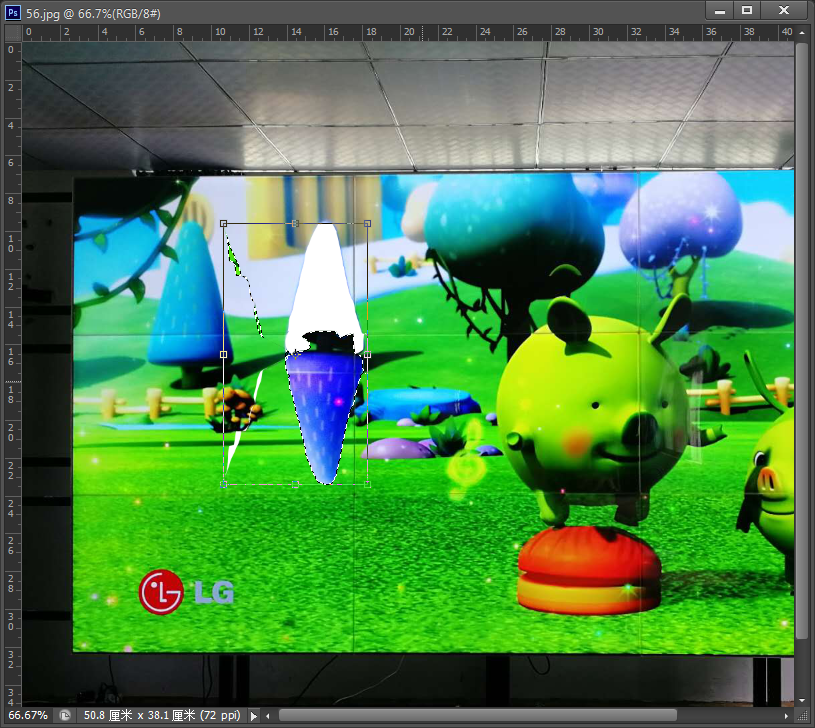This screenshot has height=728, width=815.
Task: Click the top-center transform handle
Action: 295,223
